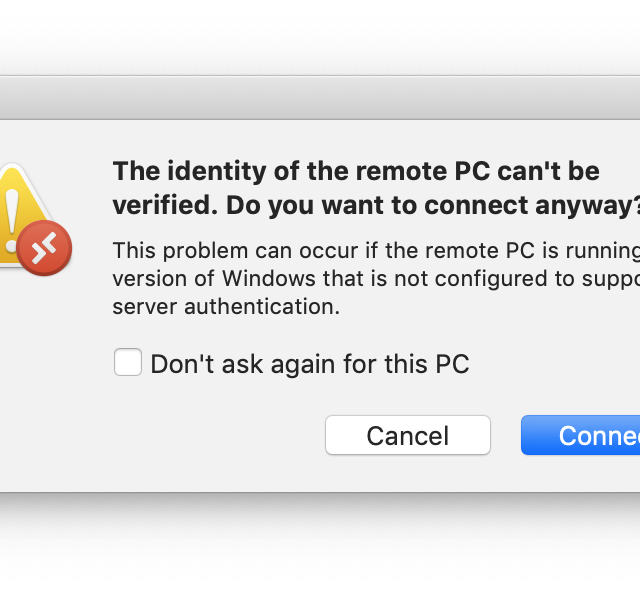
Task: Enable the "Don't ask again" checkbox
Action: point(128,362)
